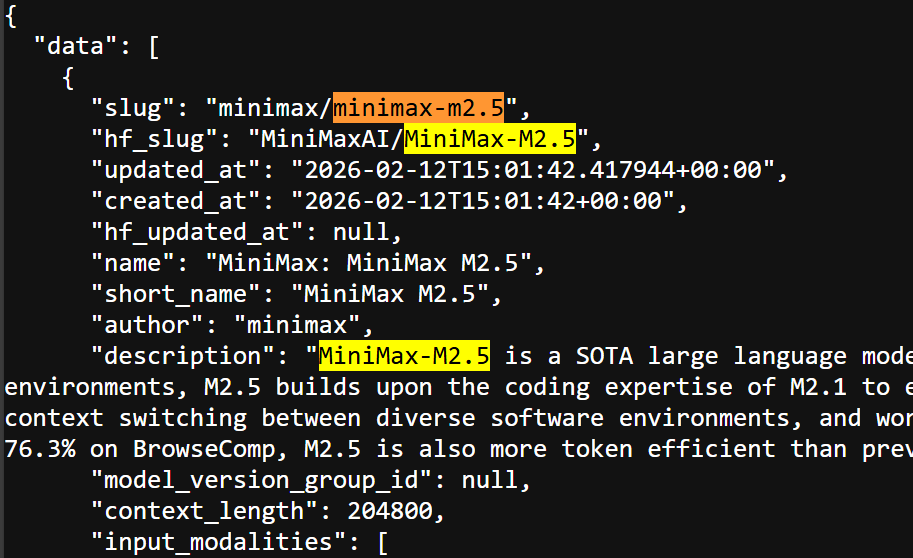Click the "created_at" key
Viewport: 913px width, 558px height.
(x=175, y=200)
